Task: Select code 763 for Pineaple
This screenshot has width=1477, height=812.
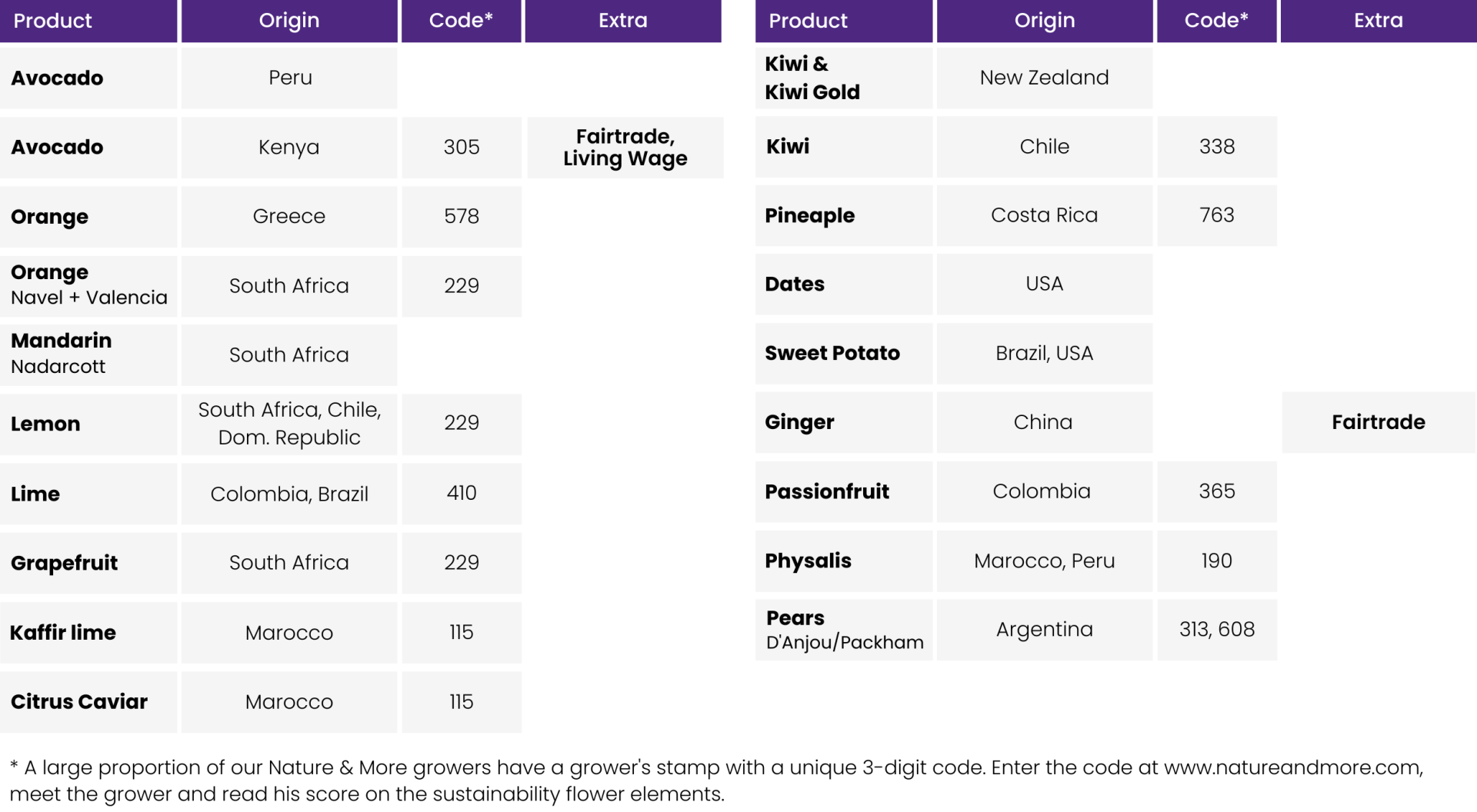Action: coord(1217,215)
